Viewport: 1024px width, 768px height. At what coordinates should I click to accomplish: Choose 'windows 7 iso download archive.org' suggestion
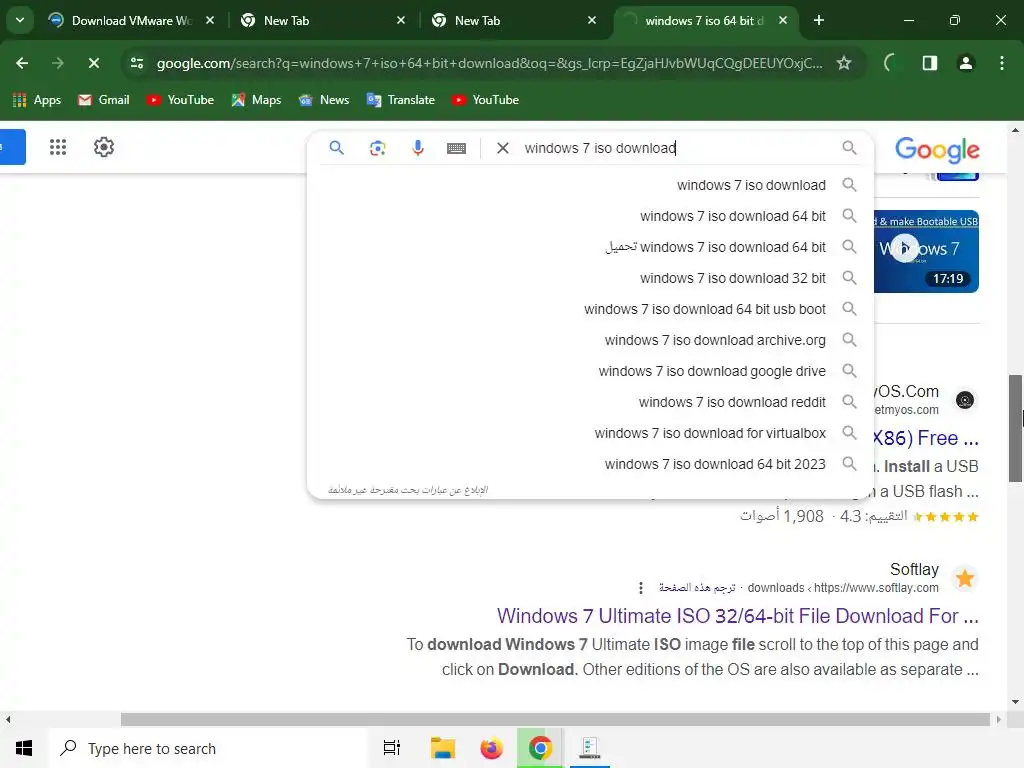[590, 340]
